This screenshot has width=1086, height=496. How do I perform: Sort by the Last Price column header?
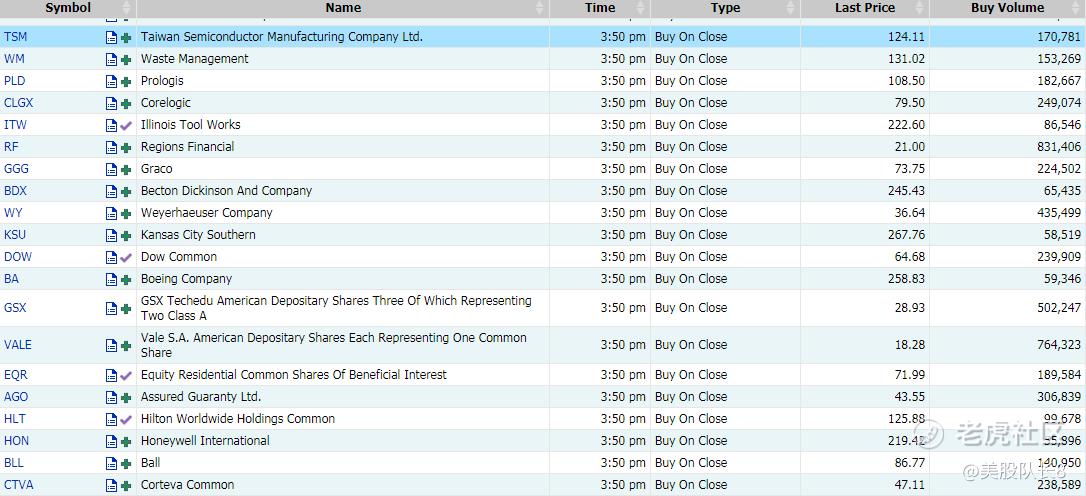pyautogui.click(x=864, y=8)
